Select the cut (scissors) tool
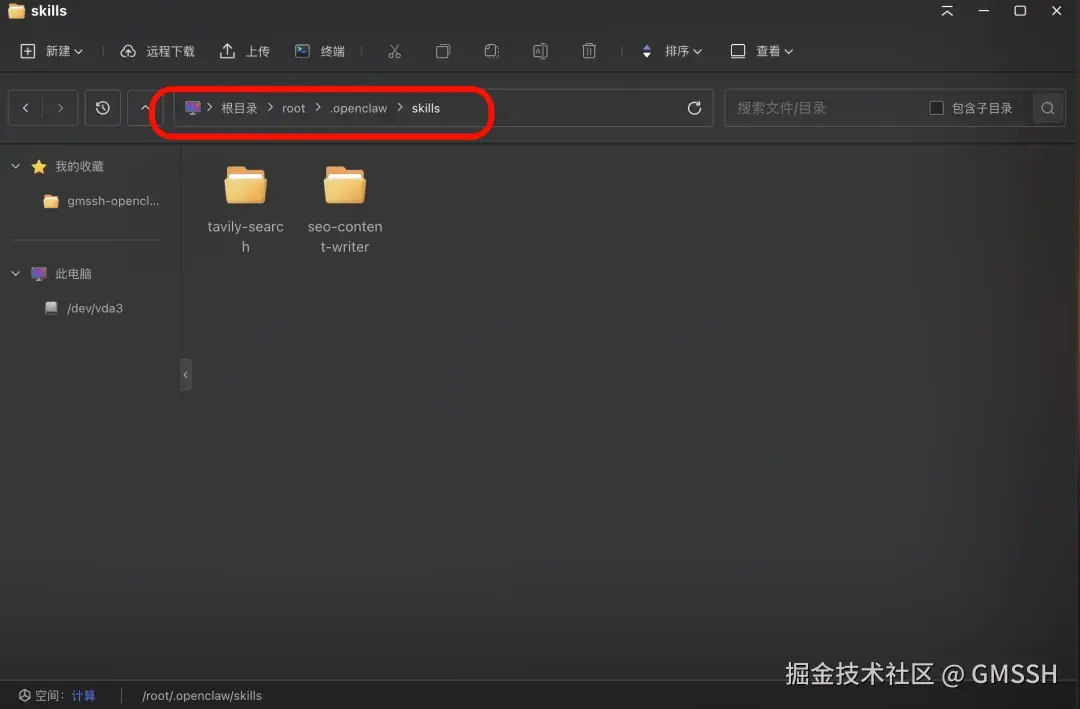This screenshot has width=1080, height=709. coord(394,50)
